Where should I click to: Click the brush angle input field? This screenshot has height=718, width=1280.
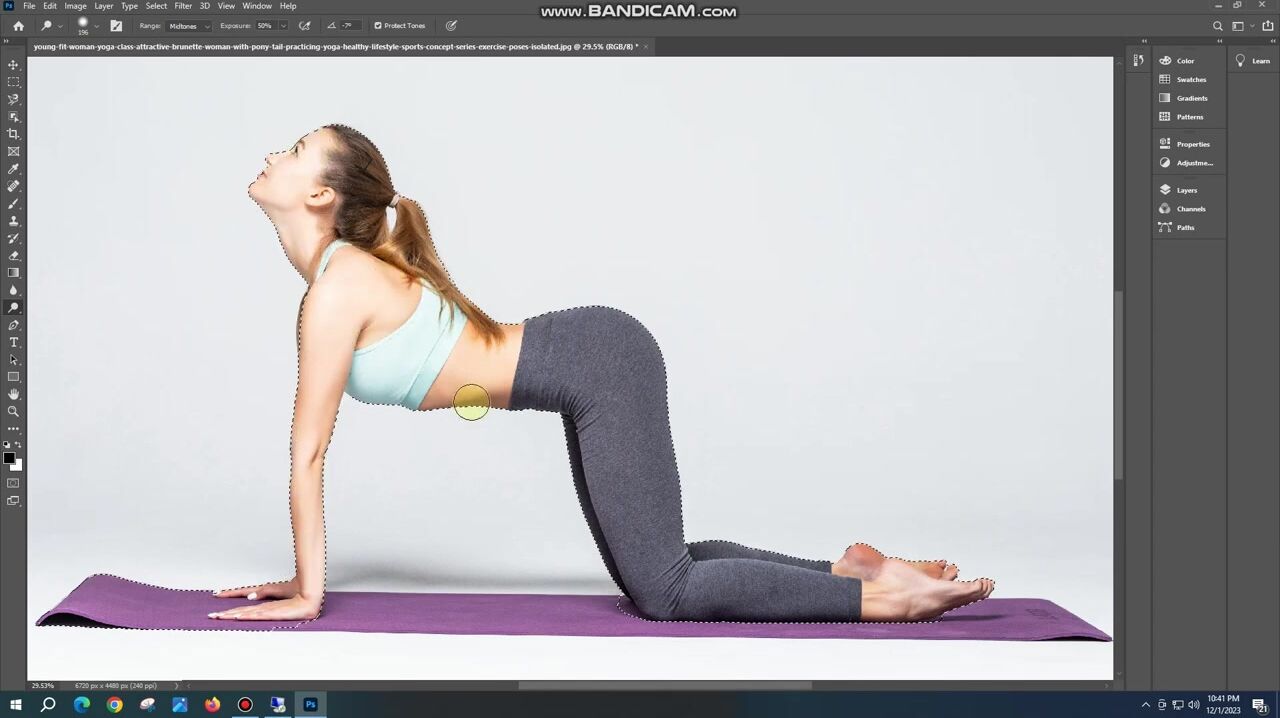tap(348, 26)
